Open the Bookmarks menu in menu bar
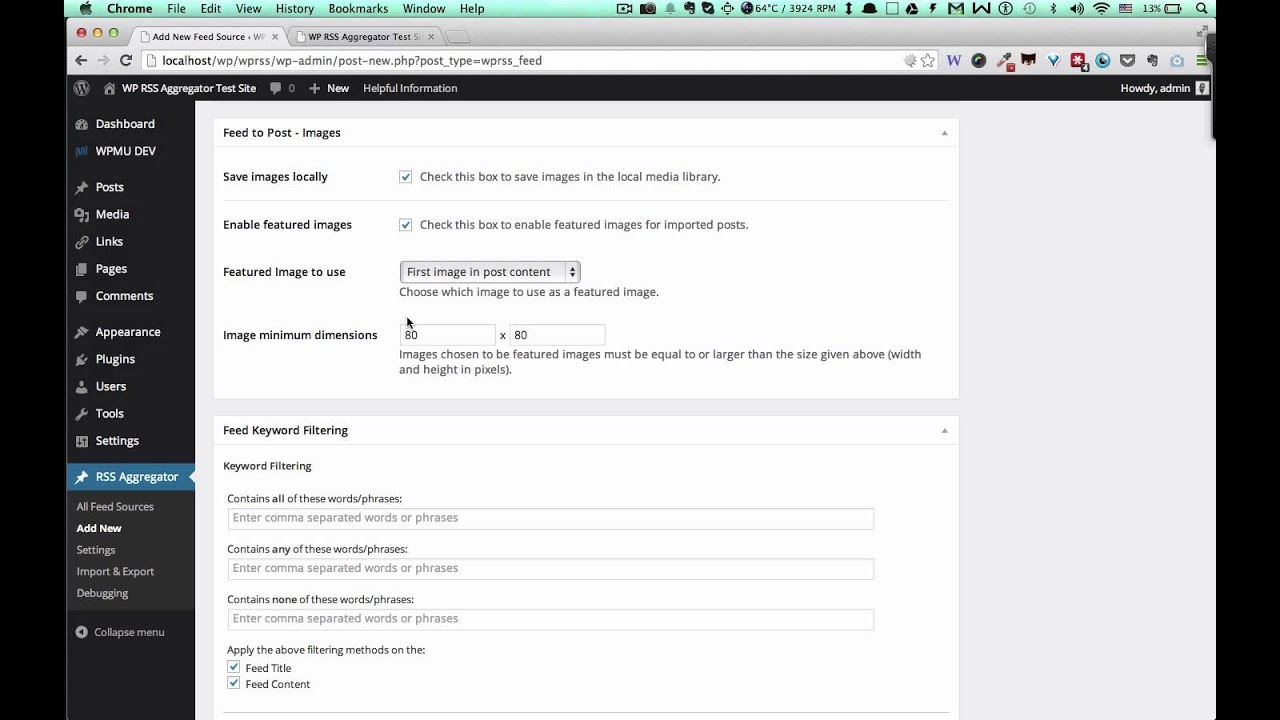Screen dimensions: 1280x720 [x=358, y=9]
